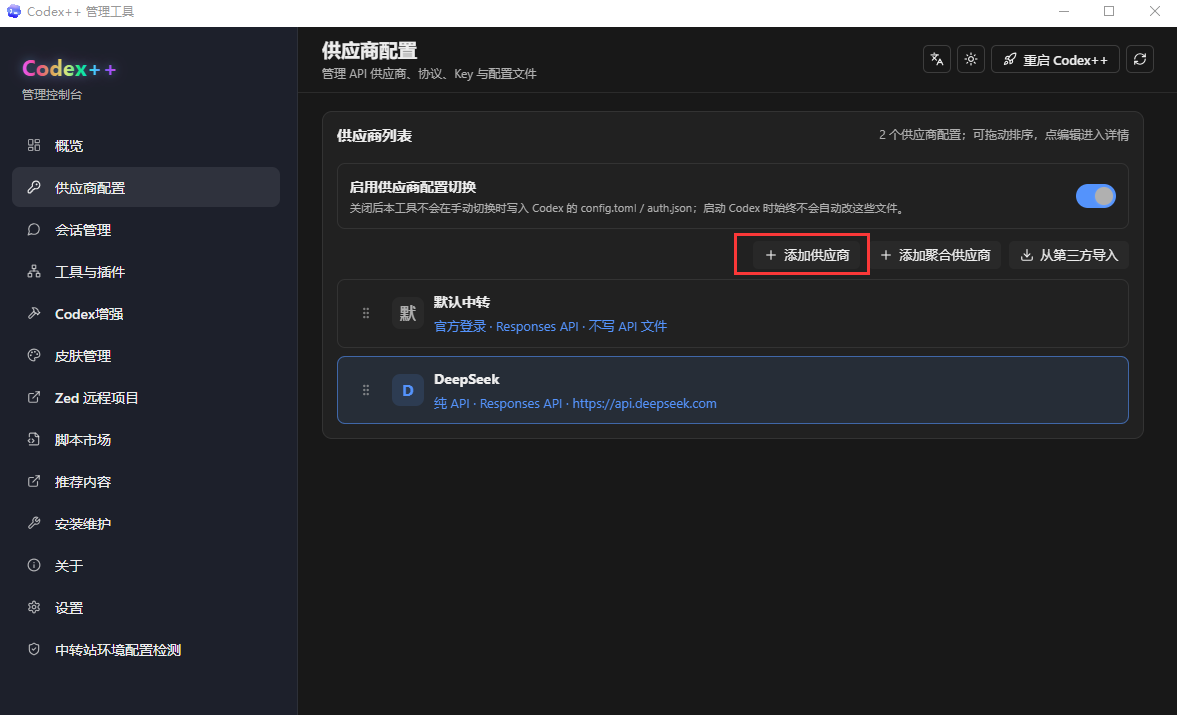Image resolution: width=1177 pixels, height=715 pixels.
Task: Click the language translate icon in header
Action: pos(937,59)
